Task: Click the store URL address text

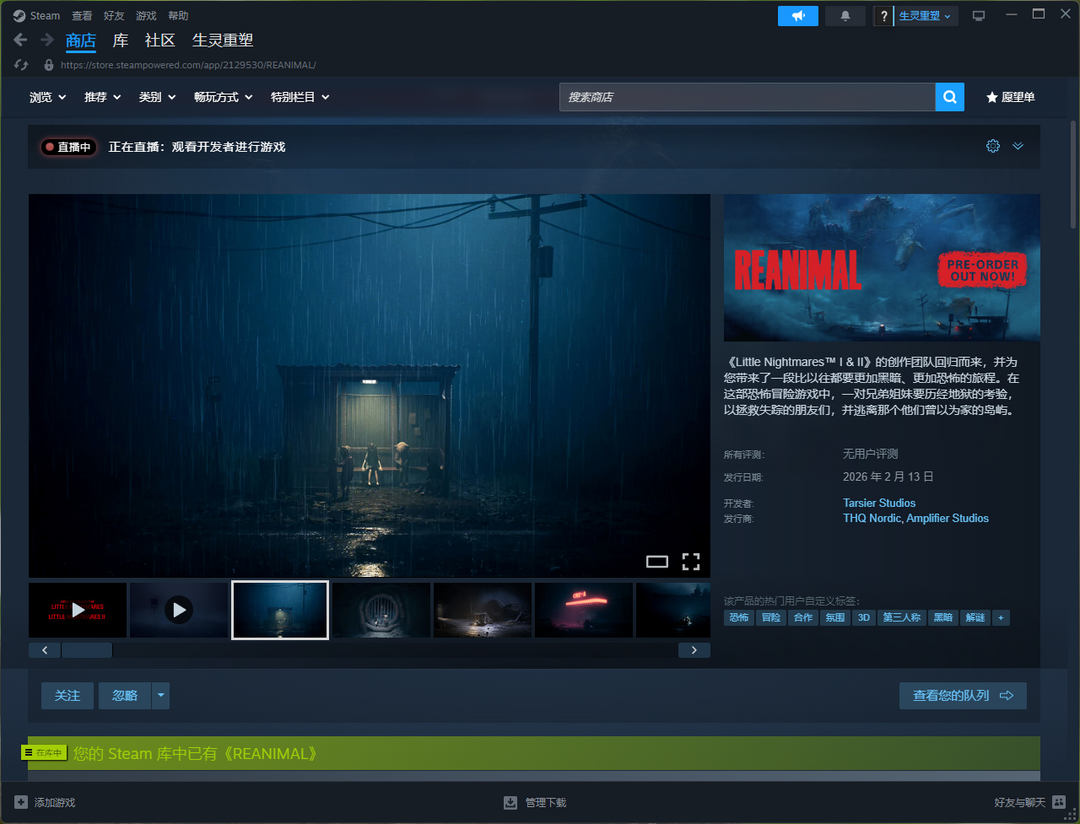Action: tap(188, 65)
